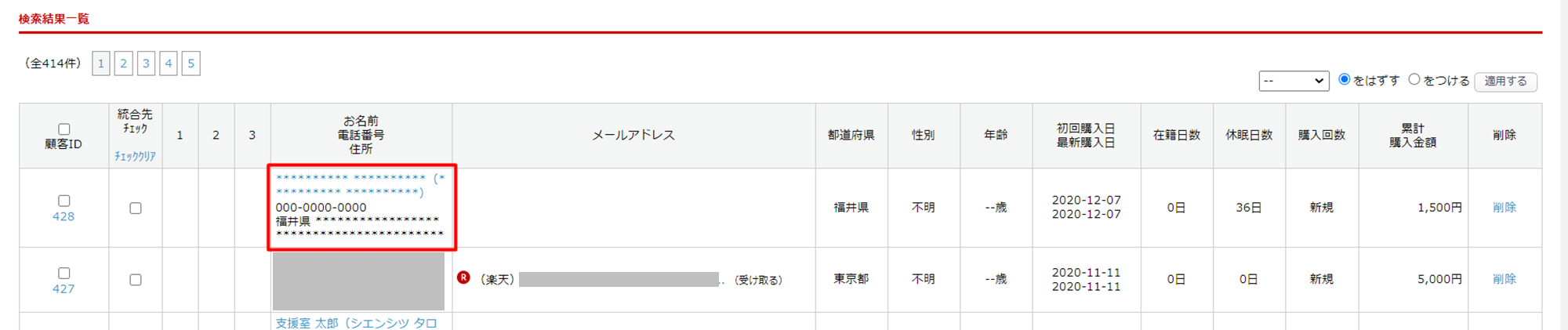Enable 統合先 checkbox in row 427
The height and width of the screenshot is (330, 1568).
click(136, 280)
